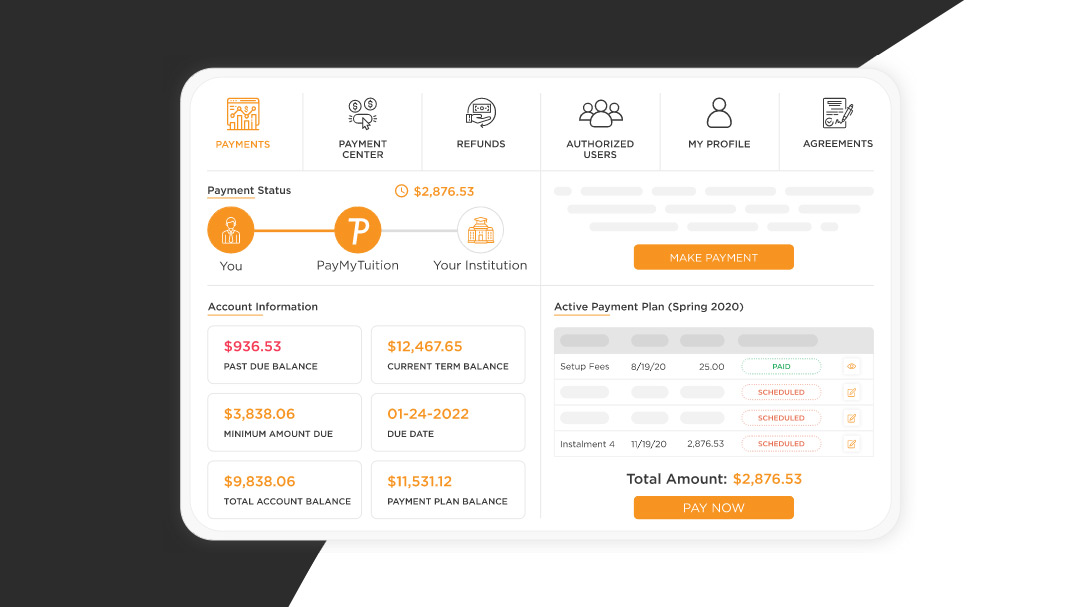This screenshot has width=1079, height=607.
Task: Toggle the PAID status badge on Setup Fees
Action: coord(781,366)
